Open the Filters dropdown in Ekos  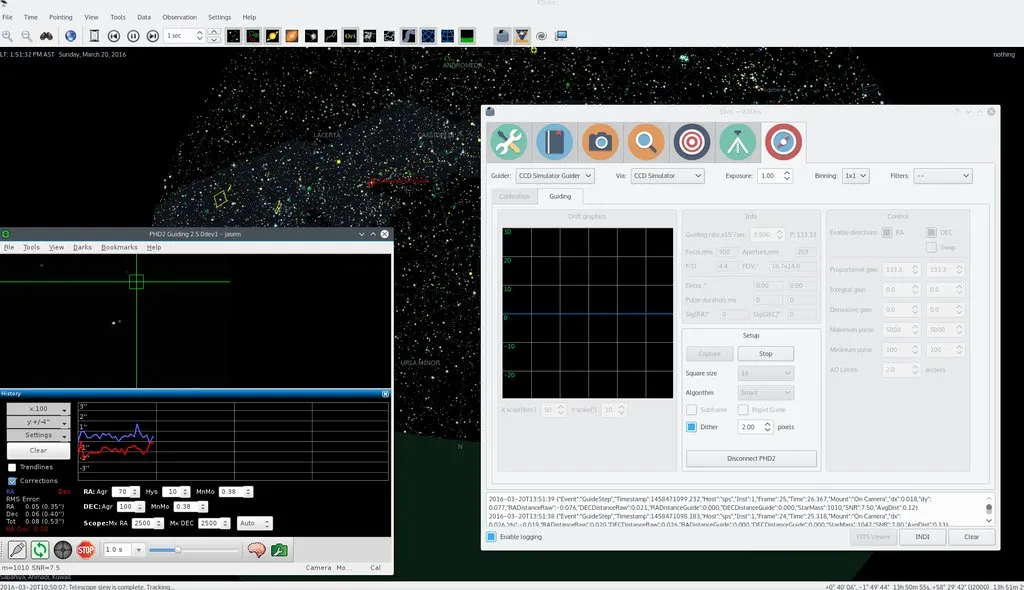[x=942, y=176]
